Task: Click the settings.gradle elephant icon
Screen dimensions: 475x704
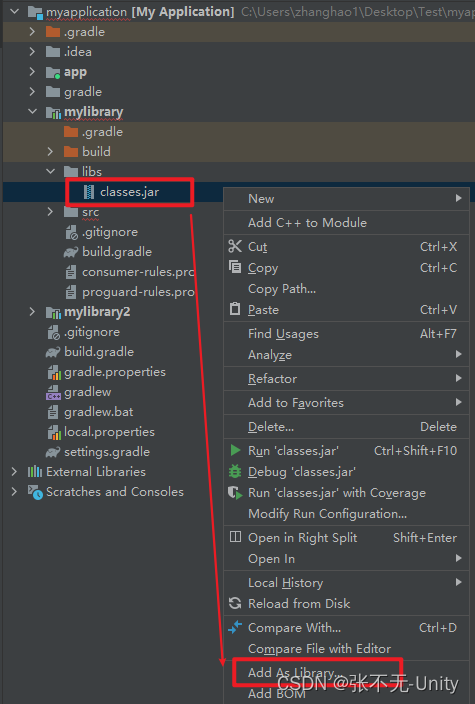Action: pyautogui.click(x=53, y=452)
